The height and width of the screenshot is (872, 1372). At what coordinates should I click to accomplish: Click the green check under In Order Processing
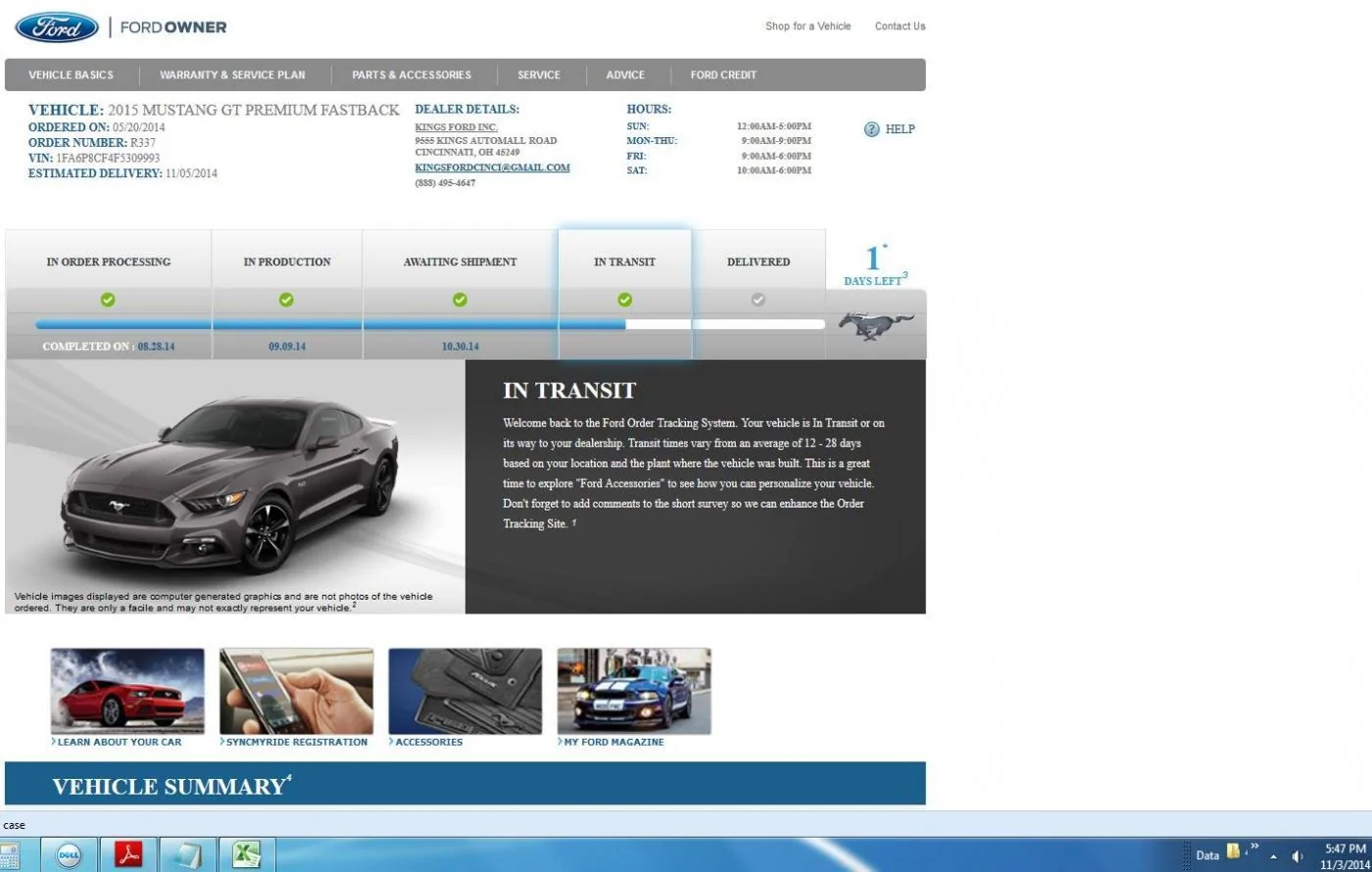[x=108, y=300]
